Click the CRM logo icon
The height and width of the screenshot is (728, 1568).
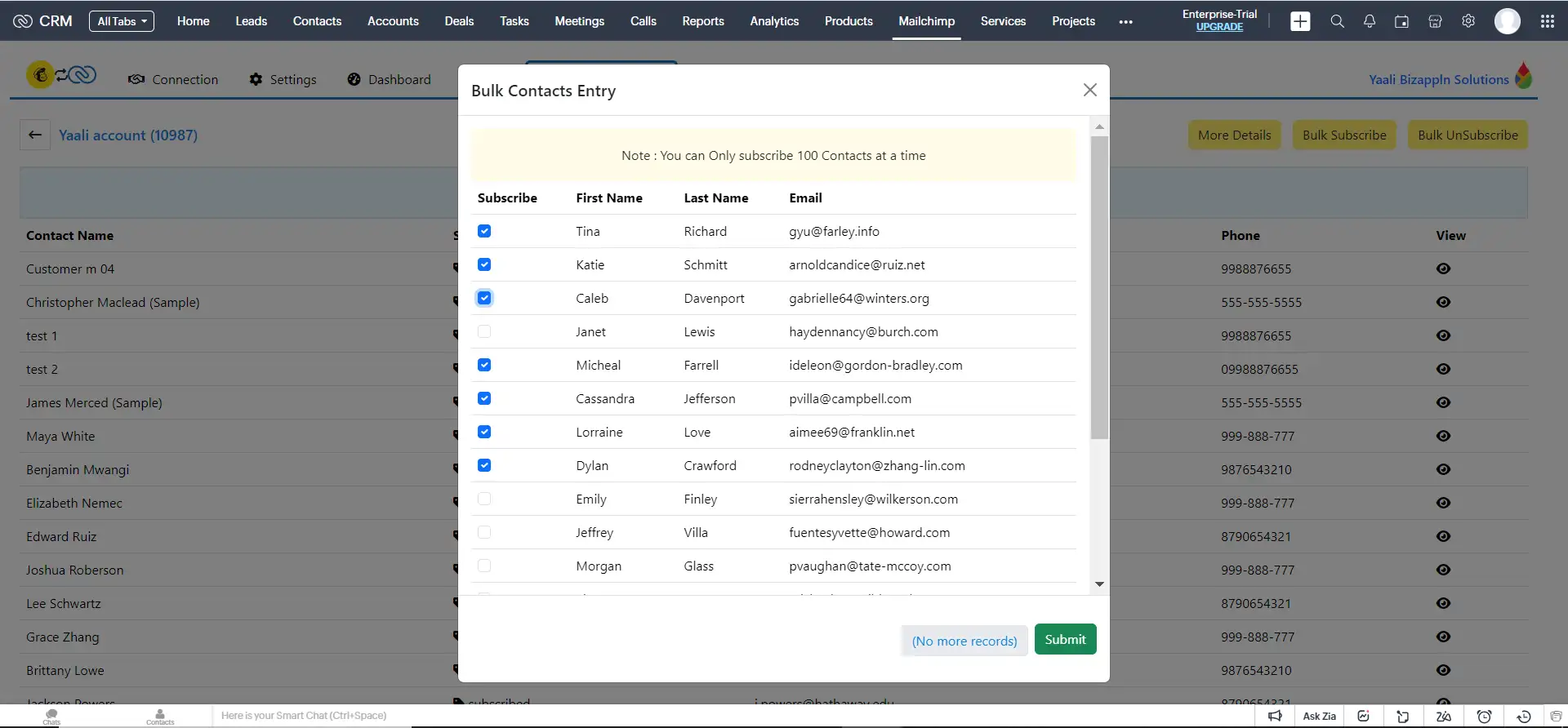click(23, 21)
